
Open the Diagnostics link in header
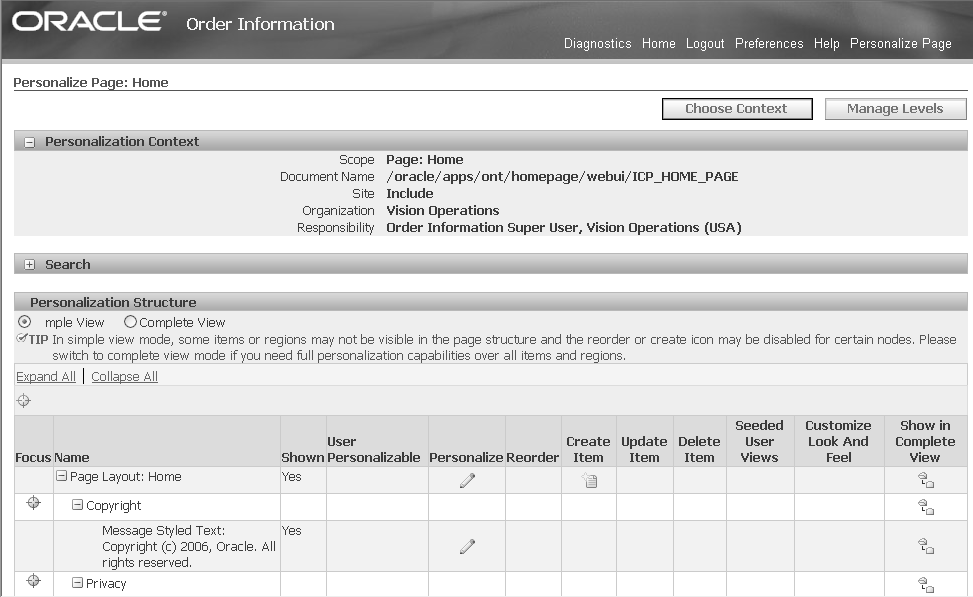click(598, 43)
